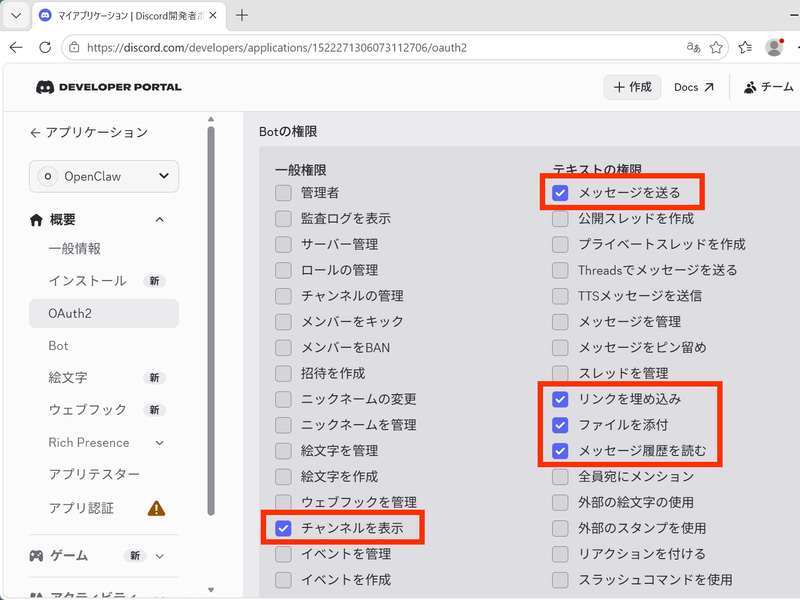The height and width of the screenshot is (600, 800).
Task: Uncheck メッセージを送る permission
Action: click(560, 193)
